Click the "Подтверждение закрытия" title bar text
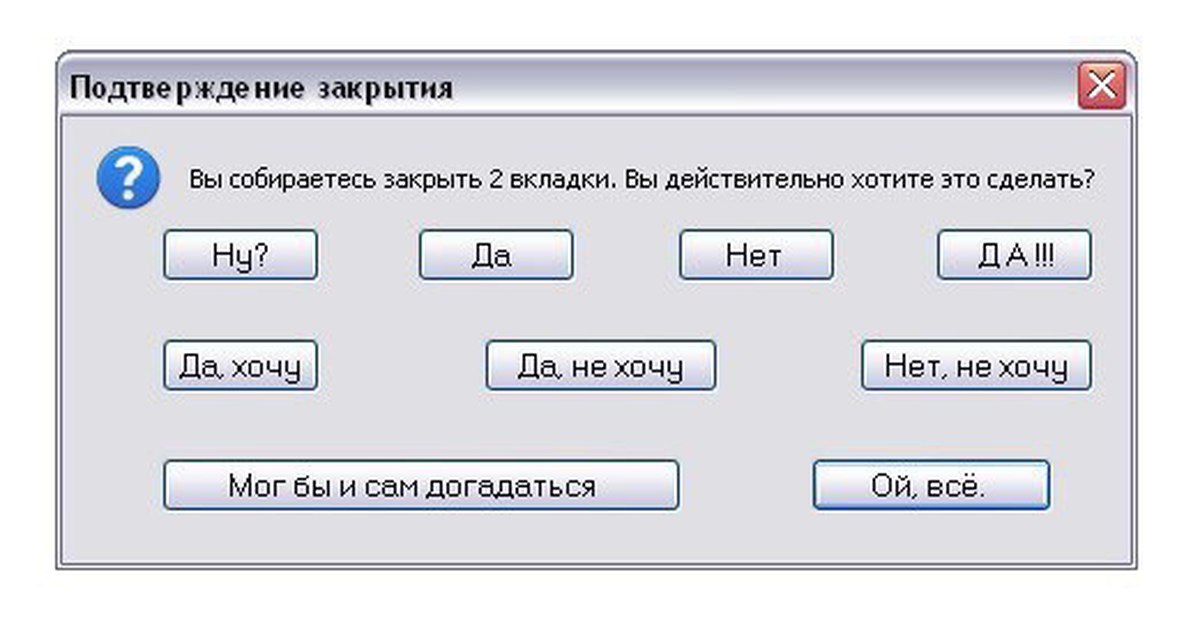This screenshot has width=1200, height=630. coord(261,88)
